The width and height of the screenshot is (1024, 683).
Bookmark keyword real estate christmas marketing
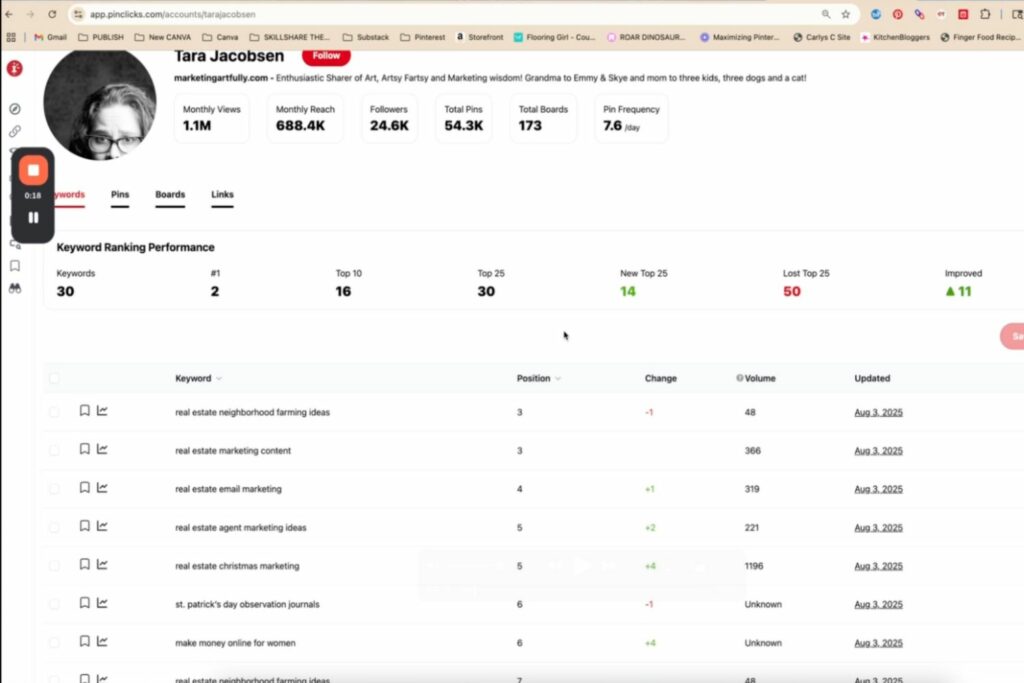coord(84,564)
